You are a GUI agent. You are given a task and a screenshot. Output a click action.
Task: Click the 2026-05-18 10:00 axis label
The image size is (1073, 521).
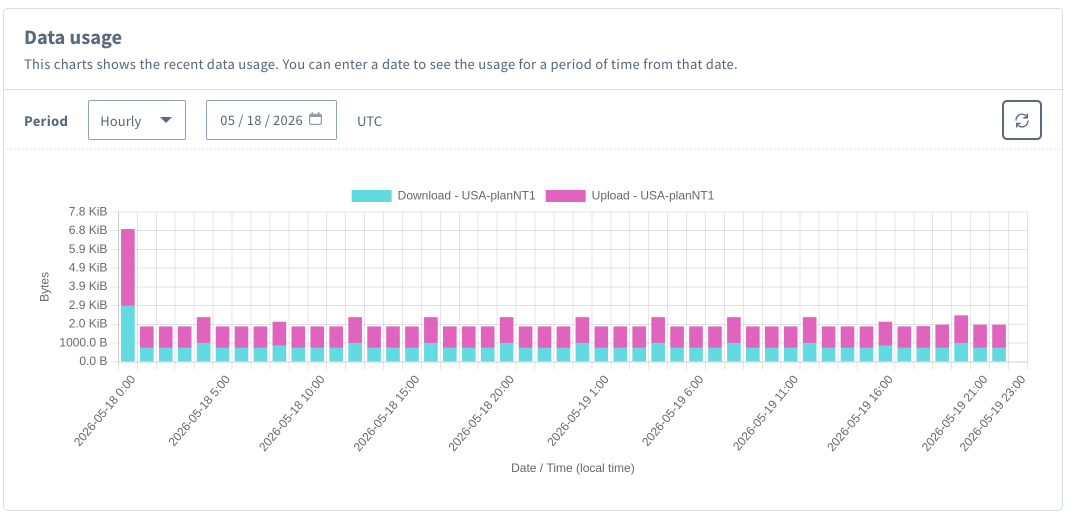pyautogui.click(x=294, y=412)
